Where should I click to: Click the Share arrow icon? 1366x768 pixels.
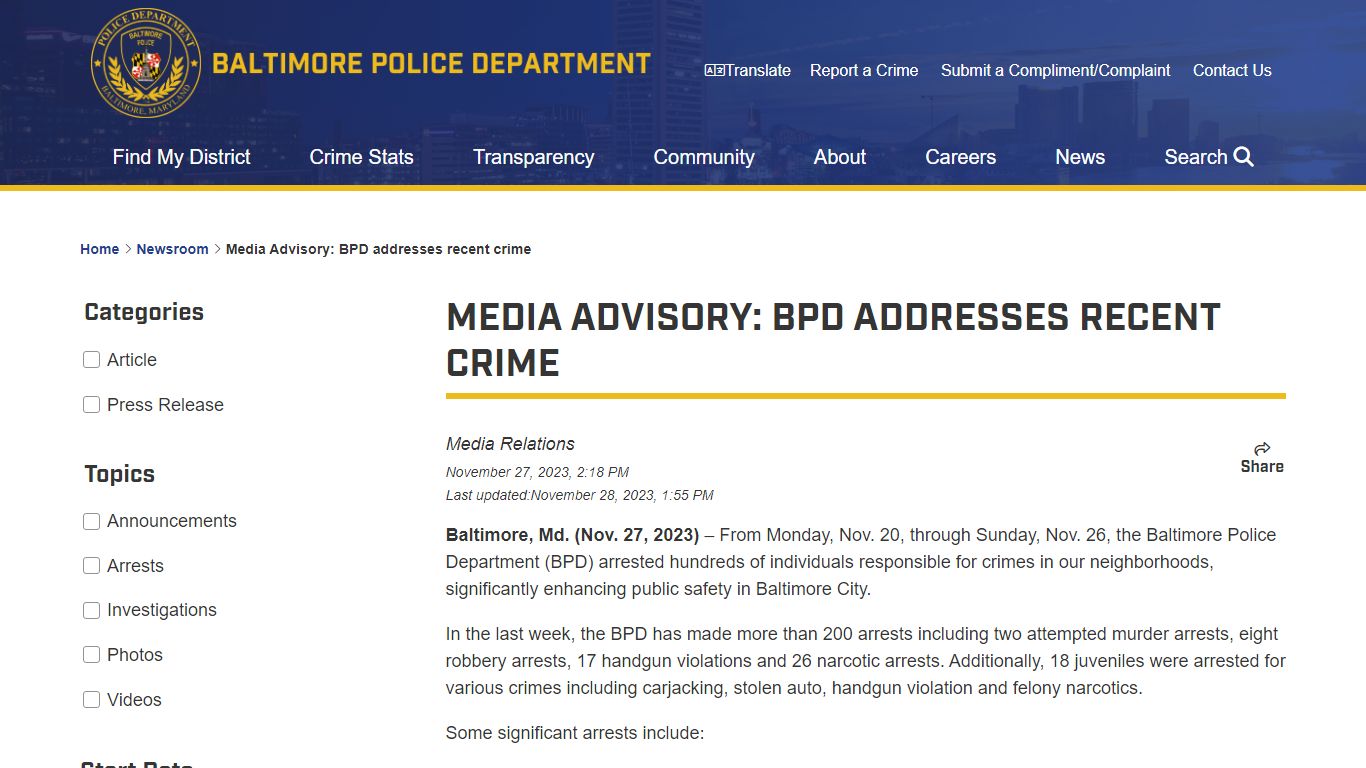pyautogui.click(x=1262, y=449)
